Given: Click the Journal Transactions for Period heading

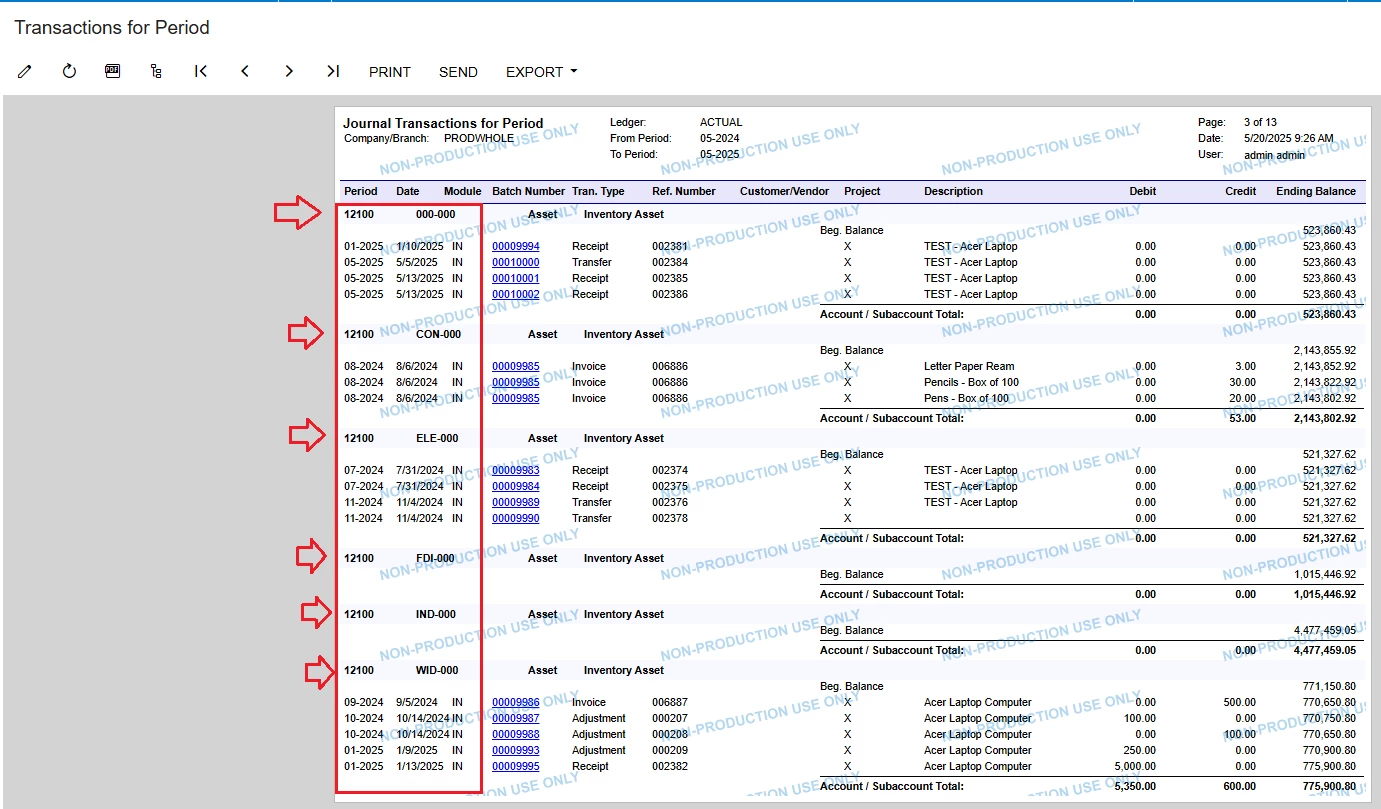Looking at the screenshot, I should [443, 123].
